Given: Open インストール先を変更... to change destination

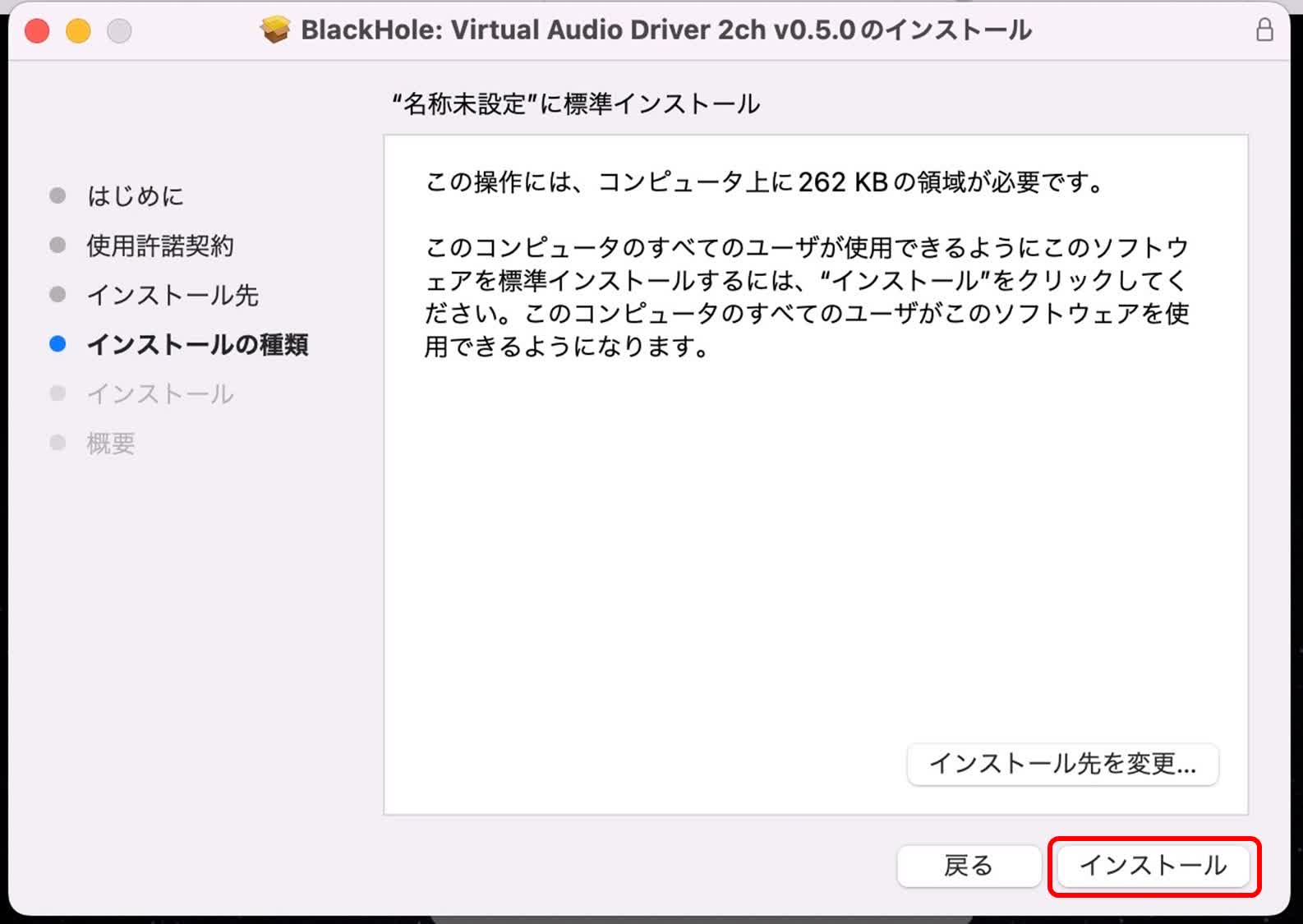Looking at the screenshot, I should [1062, 764].
